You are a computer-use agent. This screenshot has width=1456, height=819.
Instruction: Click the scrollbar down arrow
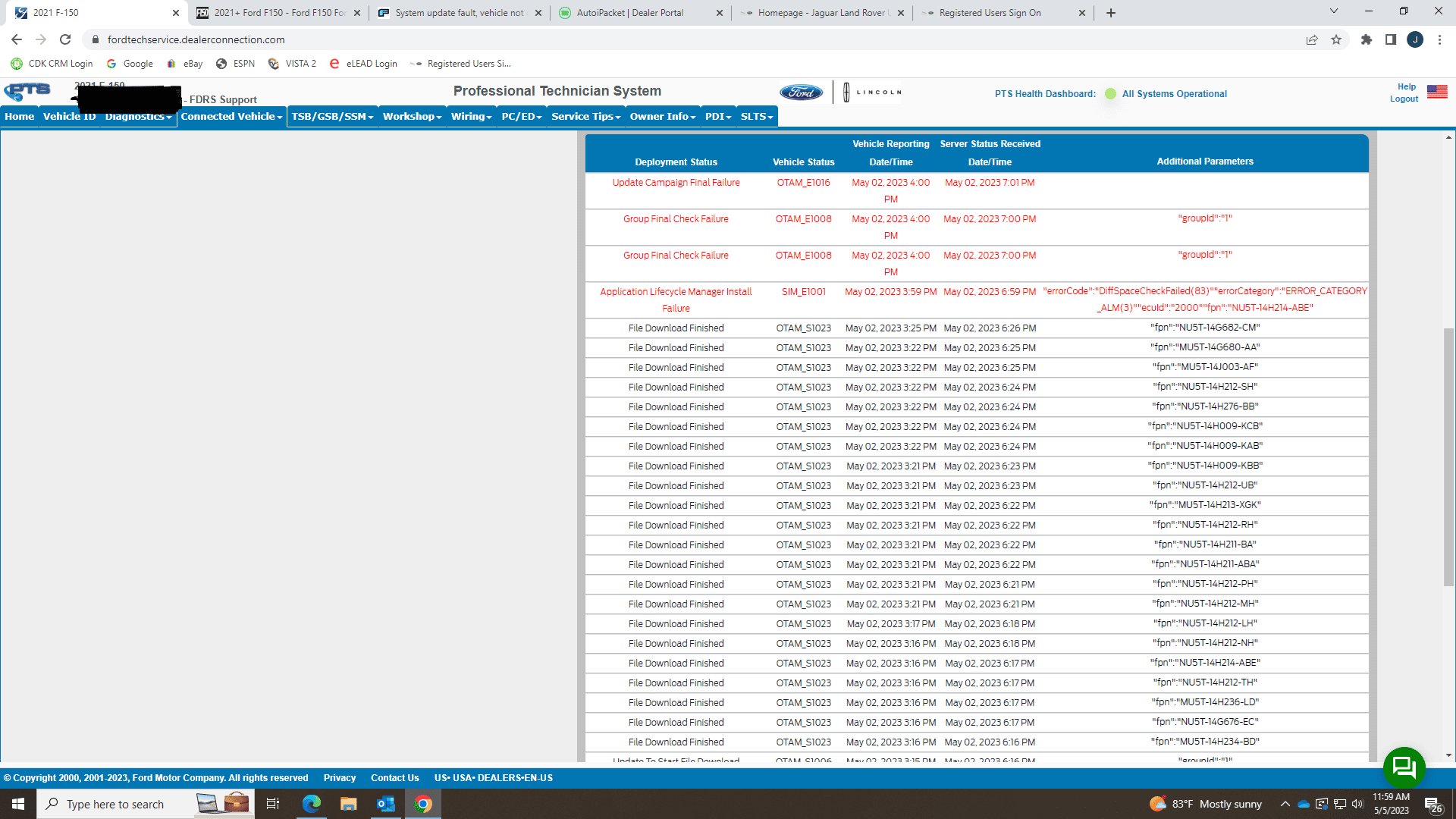pyautogui.click(x=1448, y=756)
